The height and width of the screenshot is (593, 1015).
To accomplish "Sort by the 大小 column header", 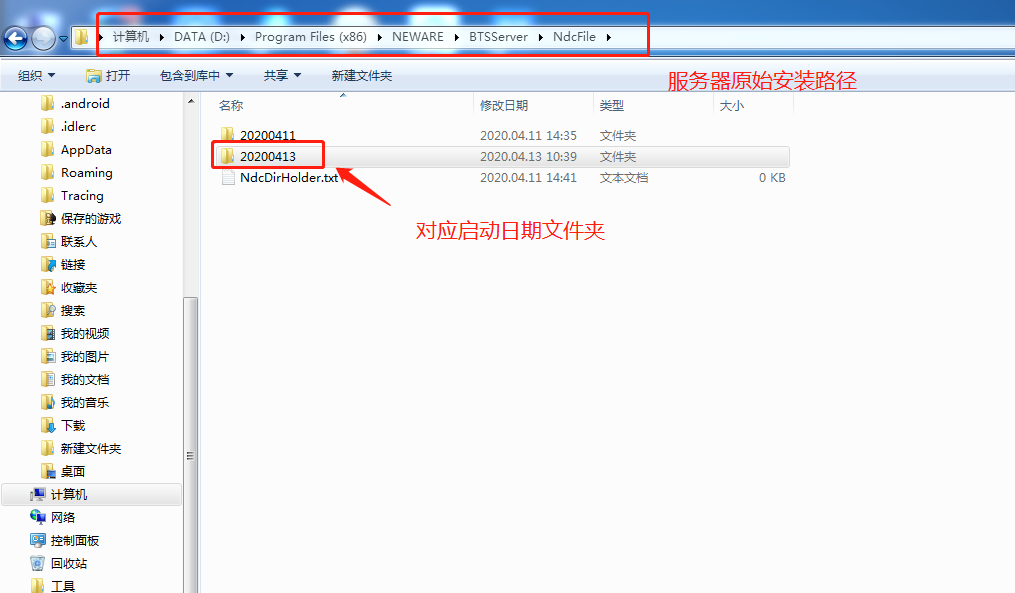I will [732, 106].
